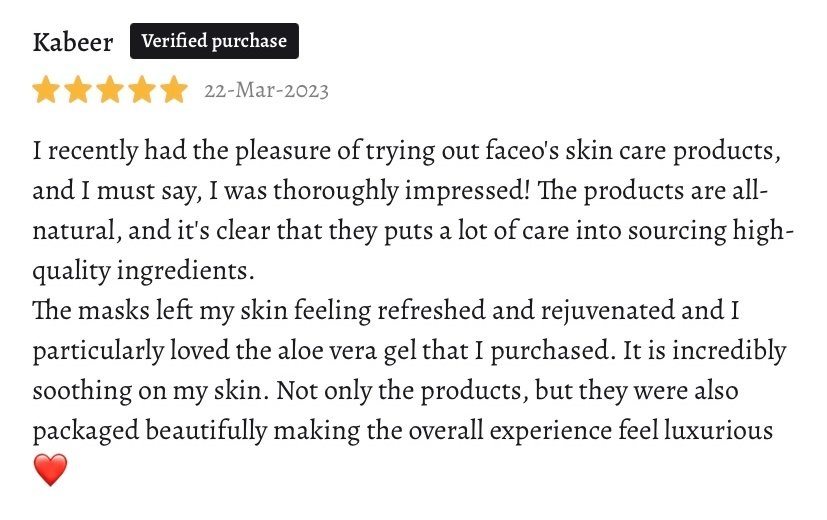Click the word rejuvenated in the review
Screen dimensions: 827x520
(608, 310)
